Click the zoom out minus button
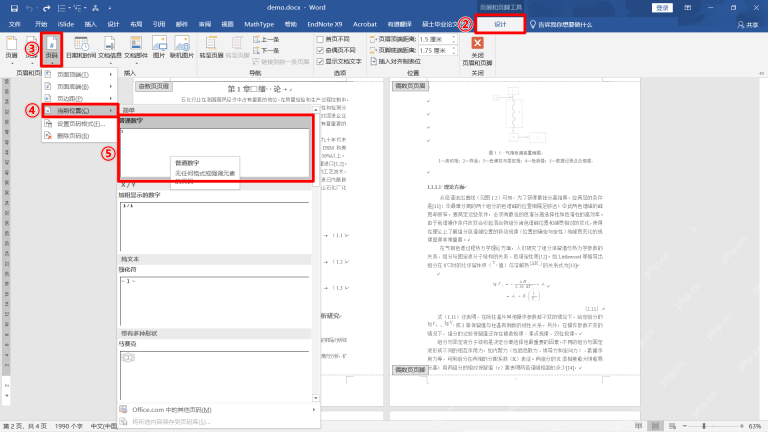Image resolution: width=768 pixels, height=432 pixels. click(x=685, y=426)
